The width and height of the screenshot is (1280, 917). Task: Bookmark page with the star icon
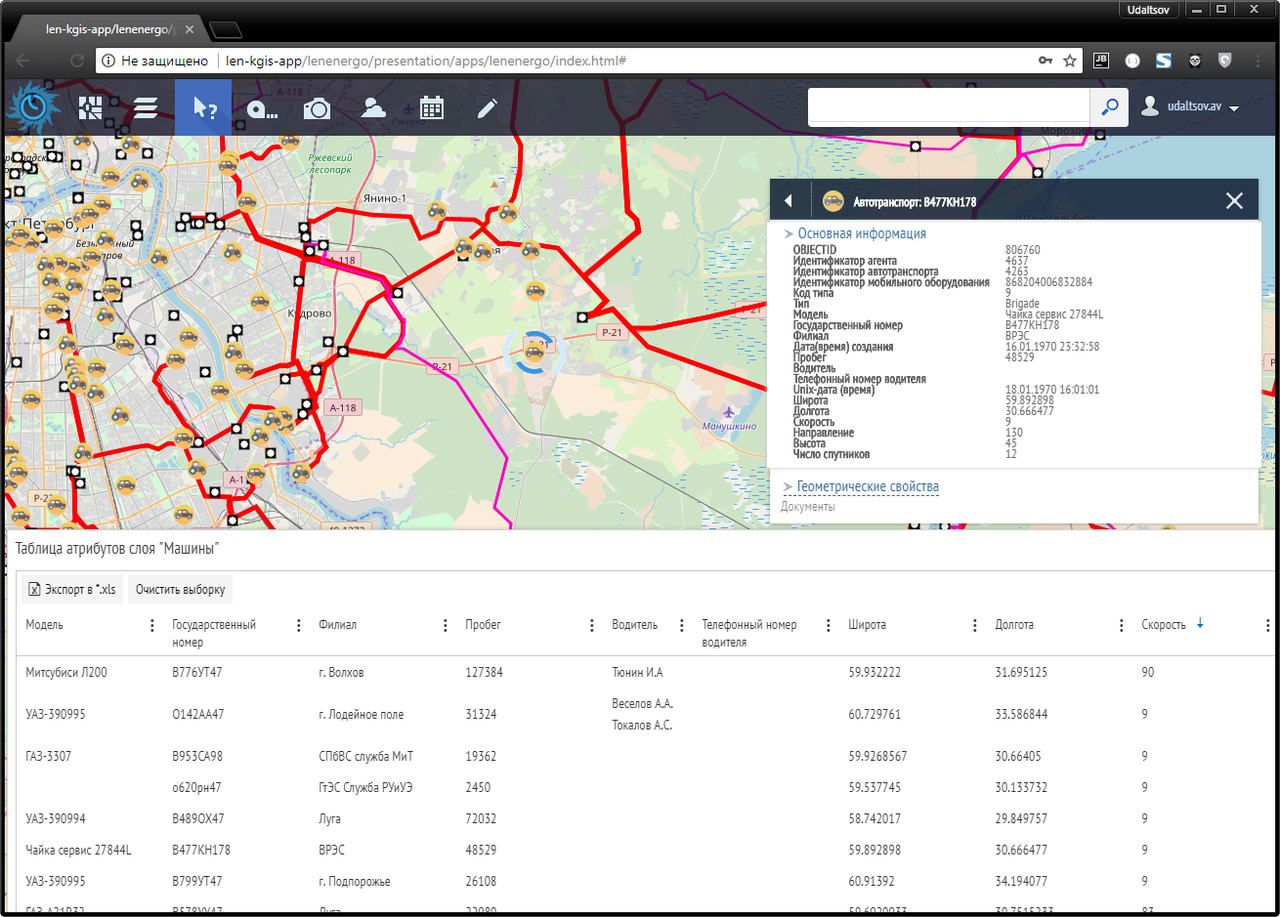[1069, 60]
